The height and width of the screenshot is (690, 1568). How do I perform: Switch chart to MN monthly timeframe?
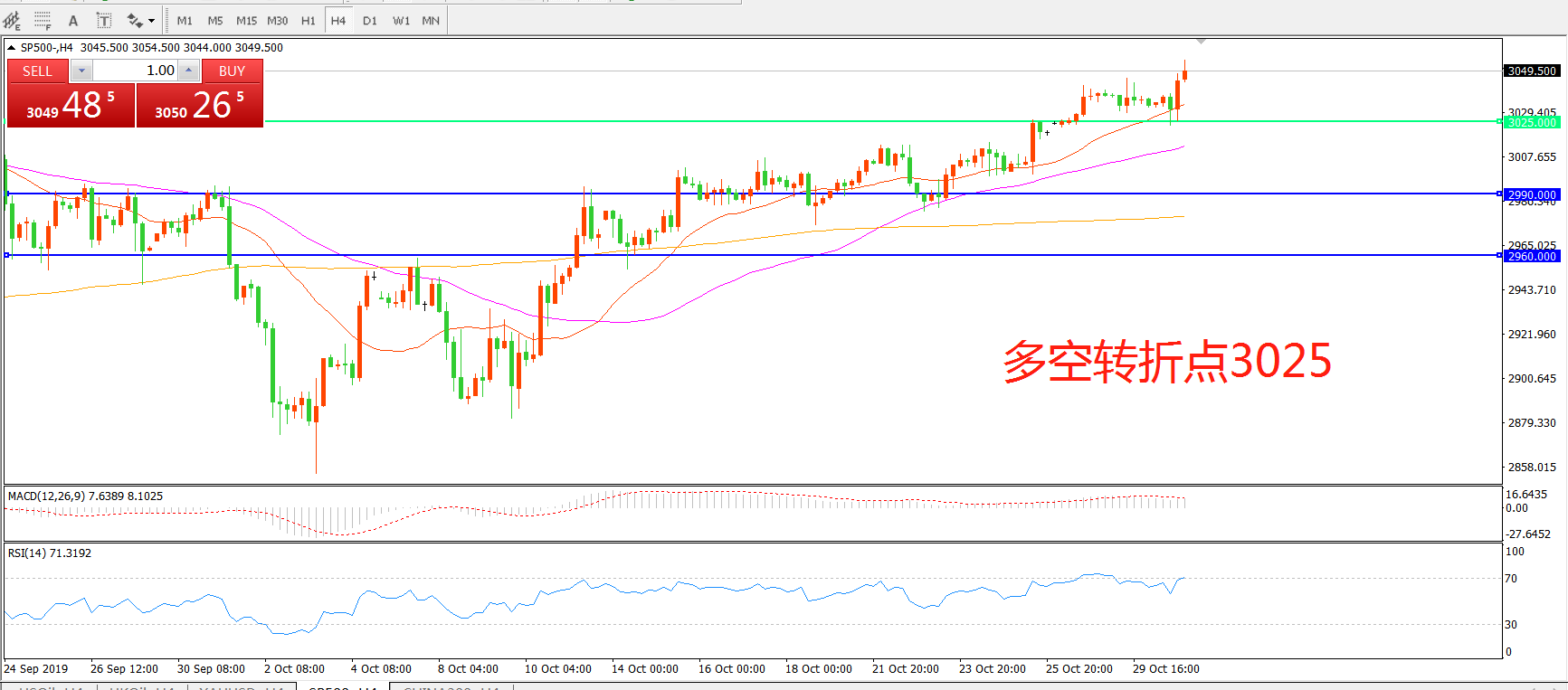(x=431, y=20)
